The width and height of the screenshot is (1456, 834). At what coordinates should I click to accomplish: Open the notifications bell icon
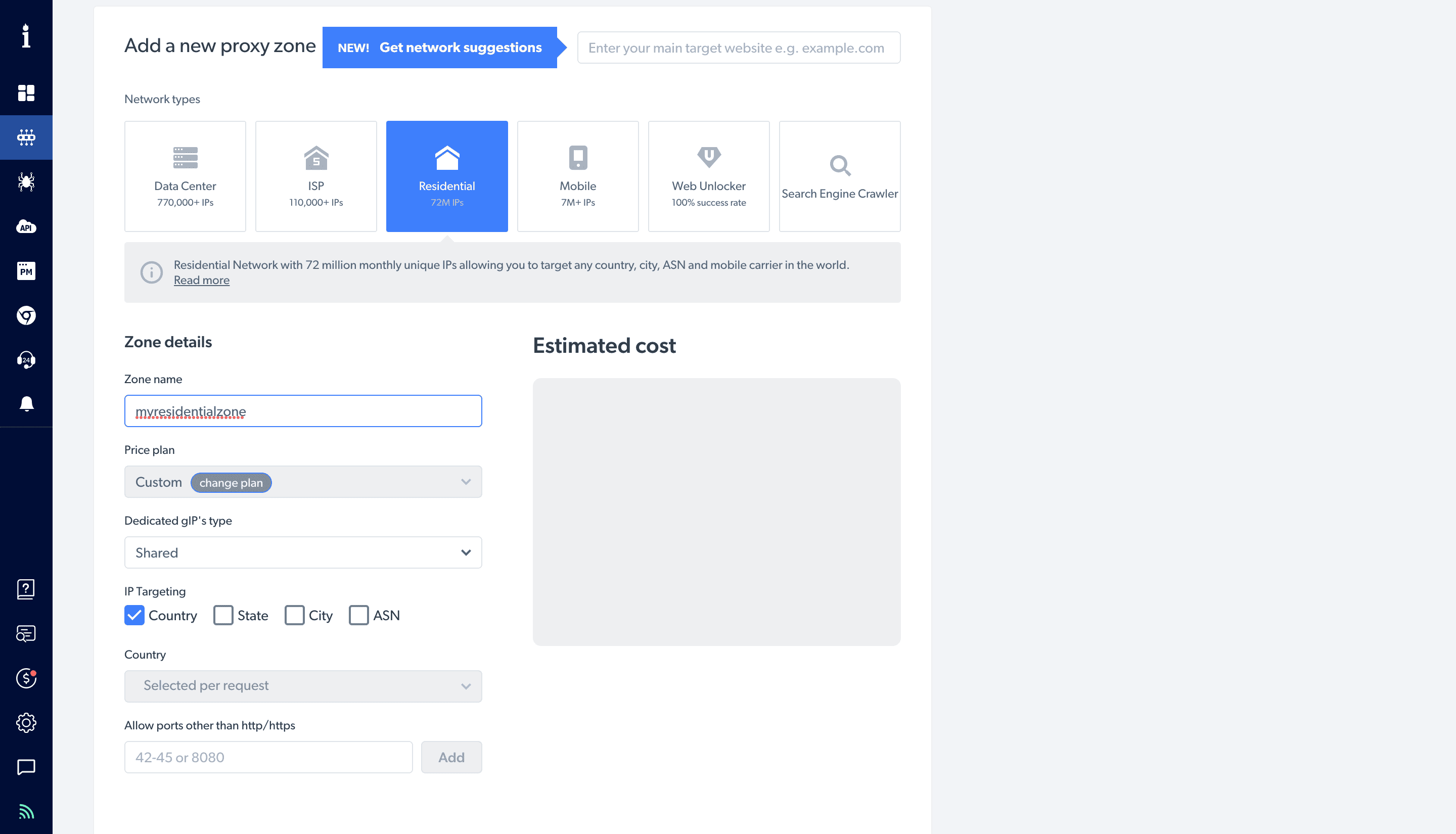26,404
